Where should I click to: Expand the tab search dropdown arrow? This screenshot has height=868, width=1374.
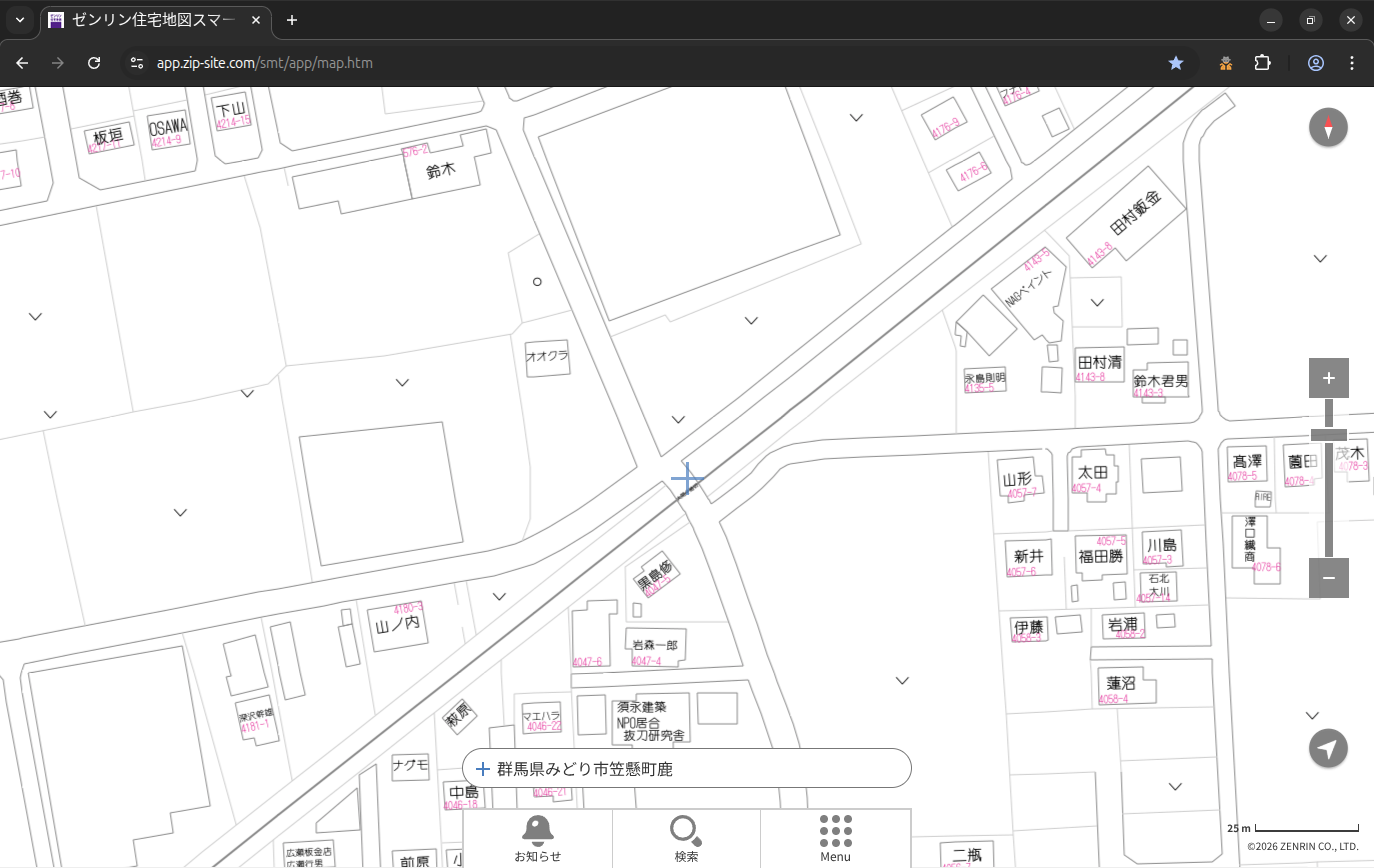tap(19, 20)
